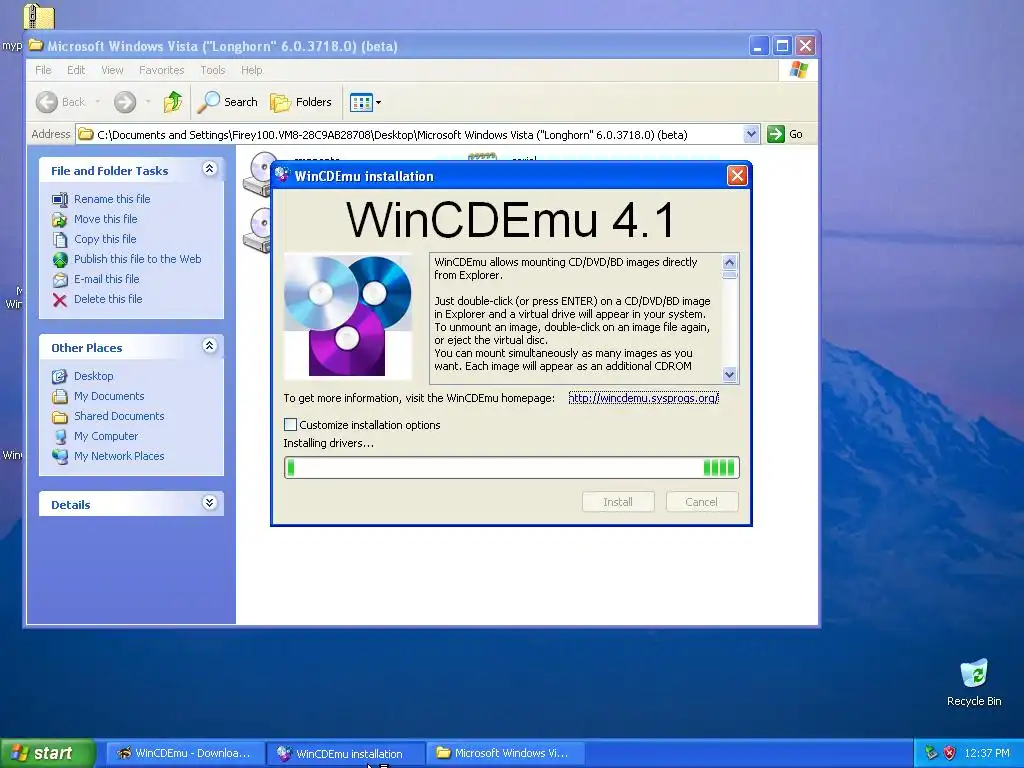This screenshot has height=768, width=1024.
Task: Click Rename this file
Action: pyautogui.click(x=112, y=199)
